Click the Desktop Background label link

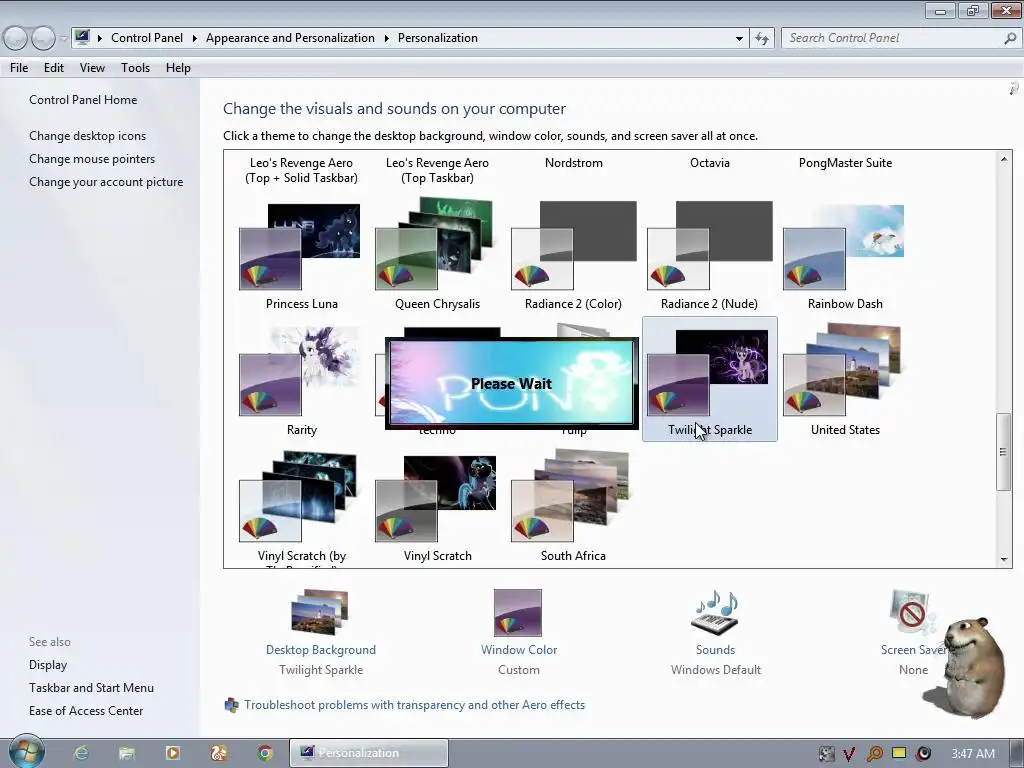[321, 650]
